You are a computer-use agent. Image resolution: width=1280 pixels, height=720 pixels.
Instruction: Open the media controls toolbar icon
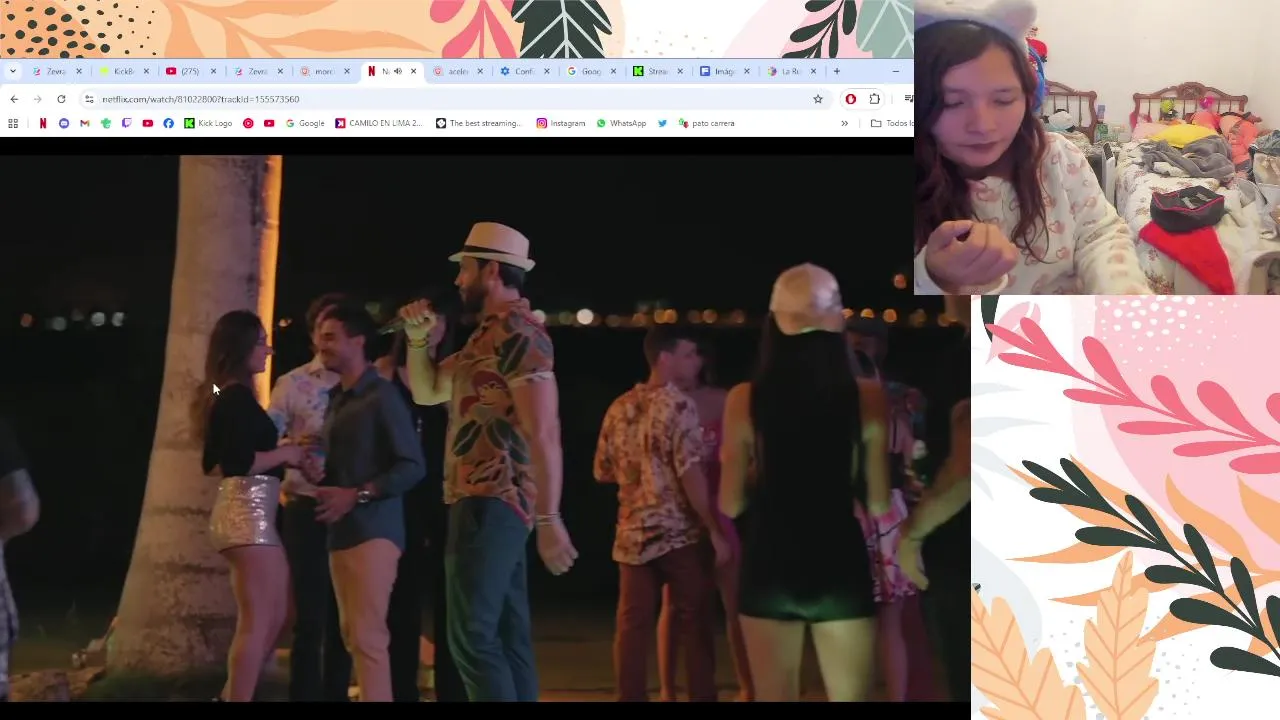pos(908,99)
